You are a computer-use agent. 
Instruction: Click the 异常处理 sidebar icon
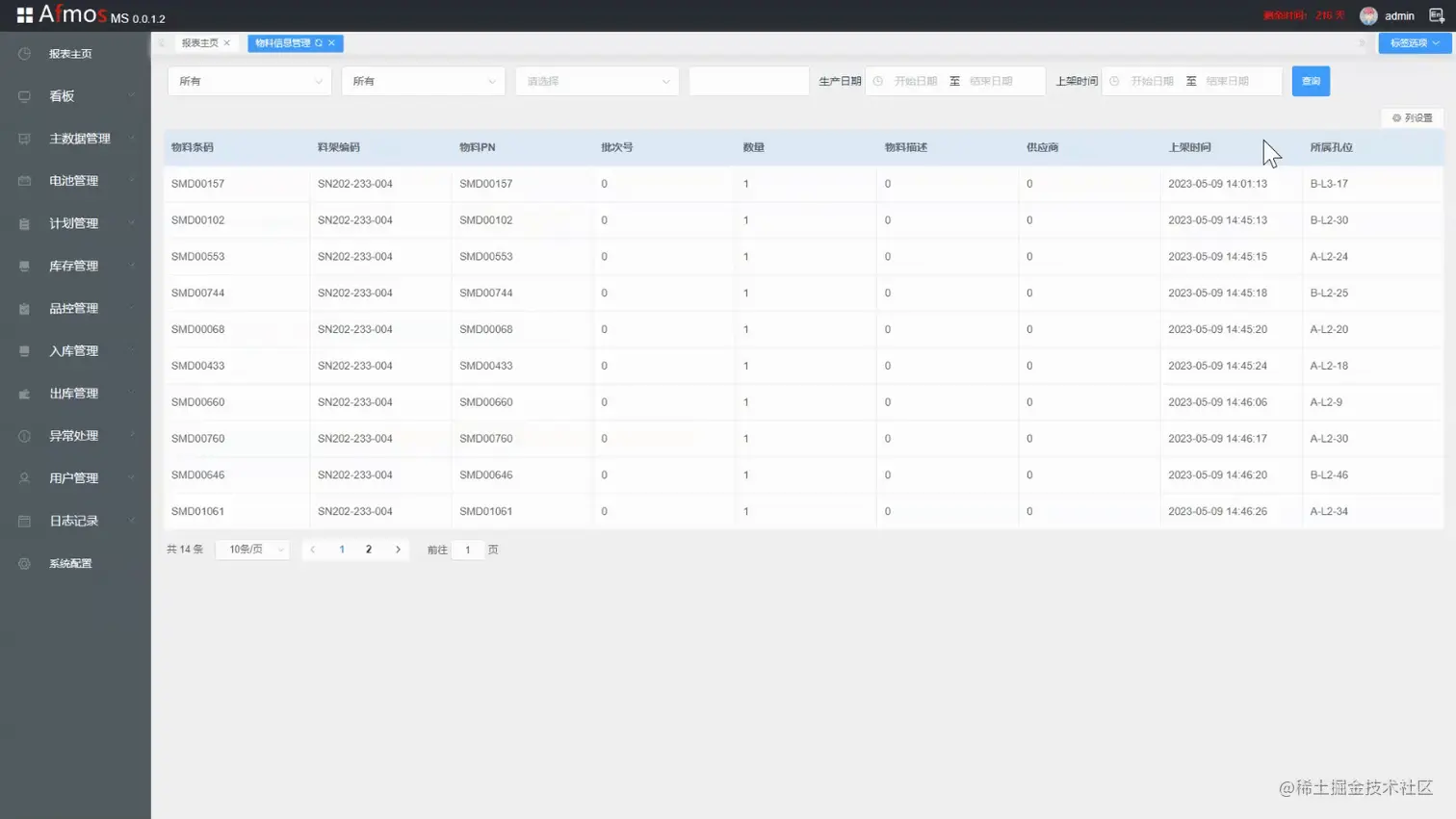click(24, 436)
